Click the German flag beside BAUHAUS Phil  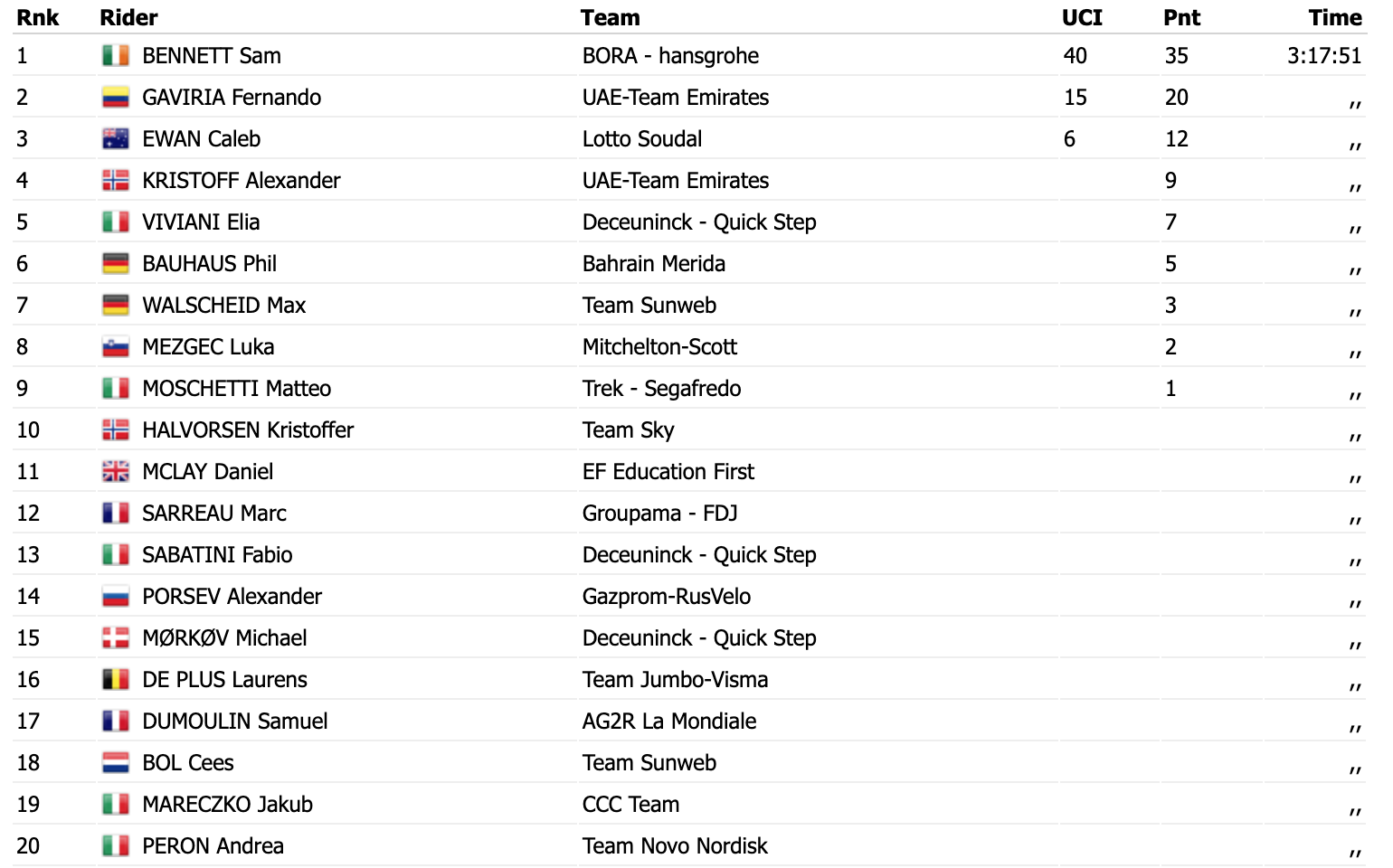(x=116, y=264)
